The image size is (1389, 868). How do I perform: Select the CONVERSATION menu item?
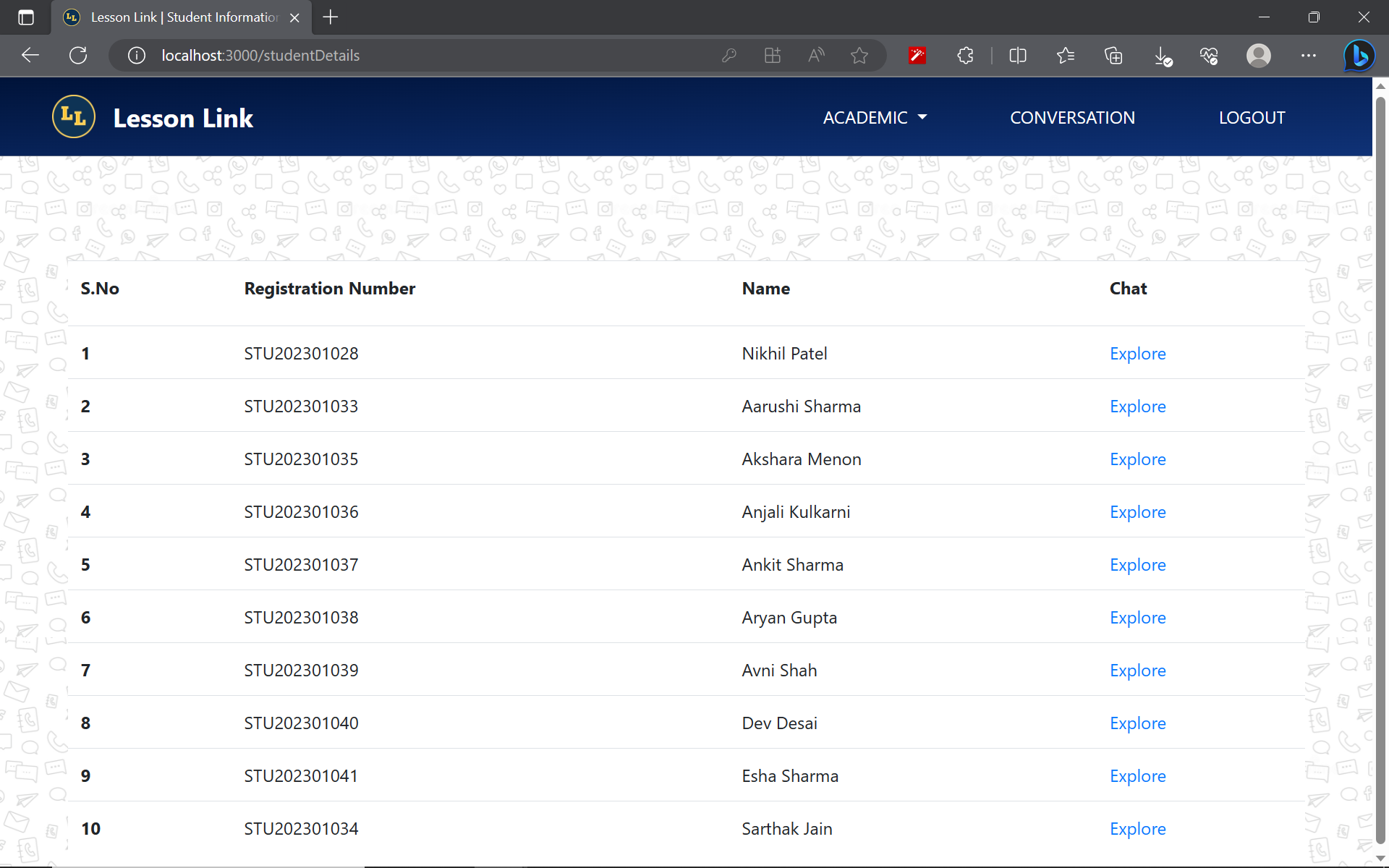click(x=1072, y=117)
